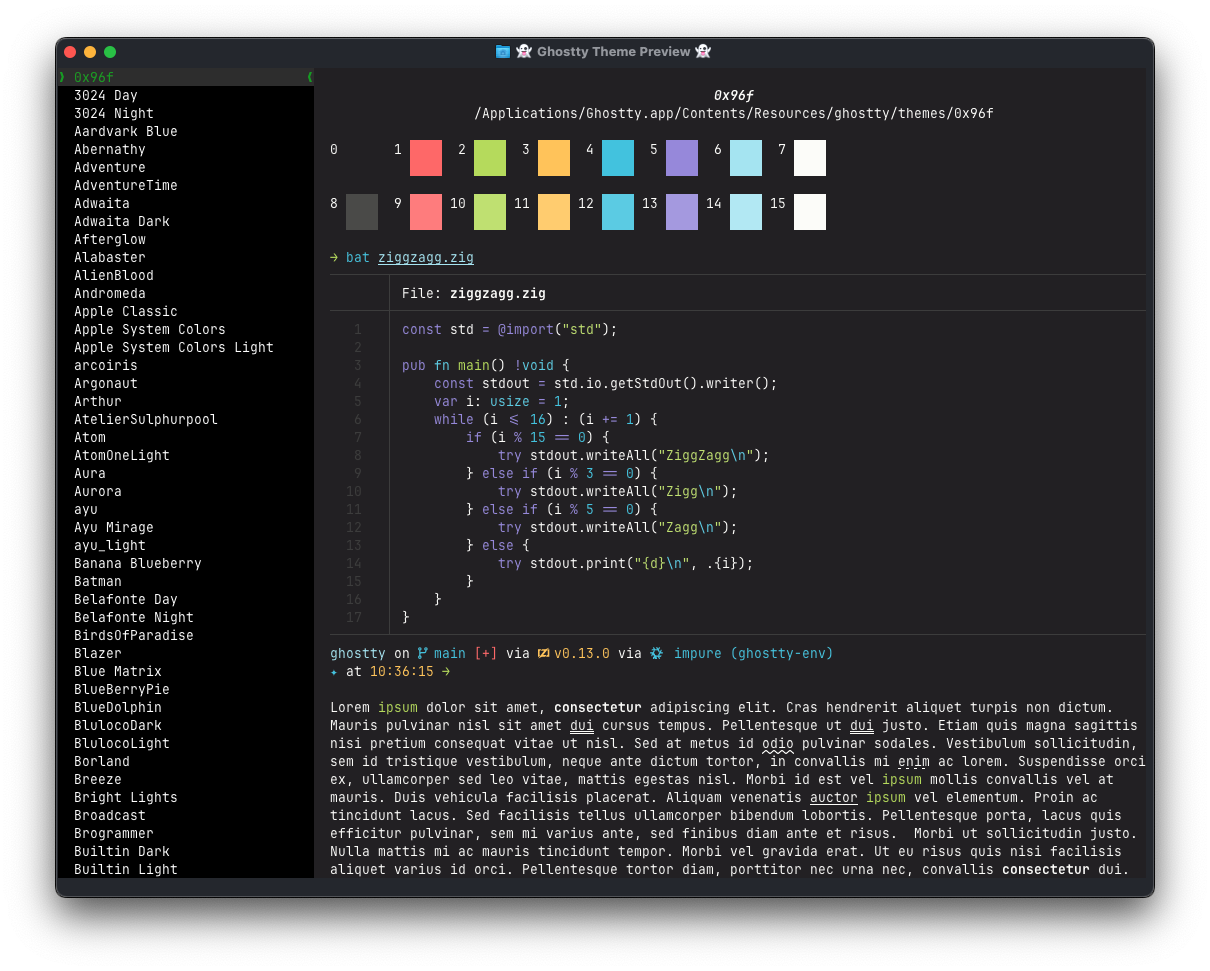Pick the Banana Blueberry theme
This screenshot has width=1210, height=971.
(x=138, y=564)
